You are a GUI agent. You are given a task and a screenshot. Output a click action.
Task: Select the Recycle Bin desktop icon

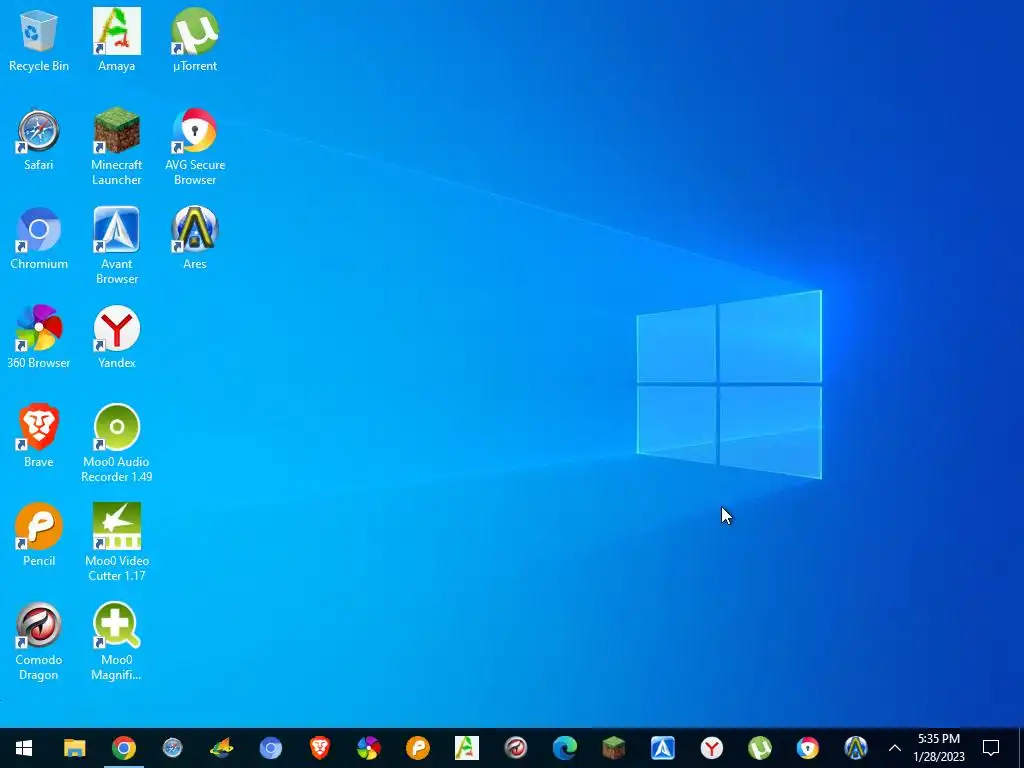(x=39, y=40)
